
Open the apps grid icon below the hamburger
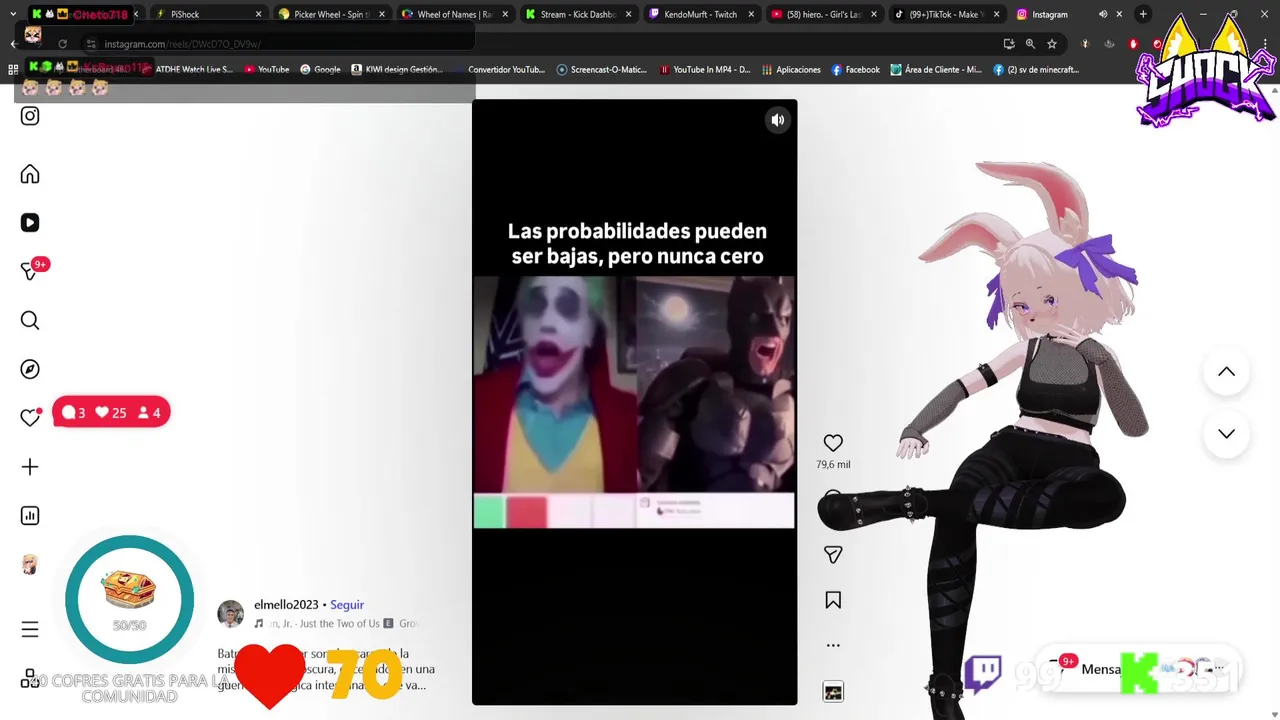click(x=30, y=678)
